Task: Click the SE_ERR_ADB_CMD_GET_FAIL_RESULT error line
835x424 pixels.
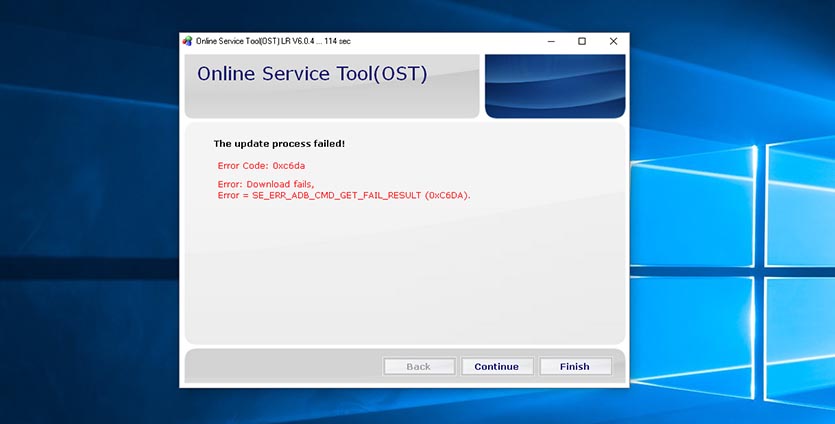Action: coord(344,195)
